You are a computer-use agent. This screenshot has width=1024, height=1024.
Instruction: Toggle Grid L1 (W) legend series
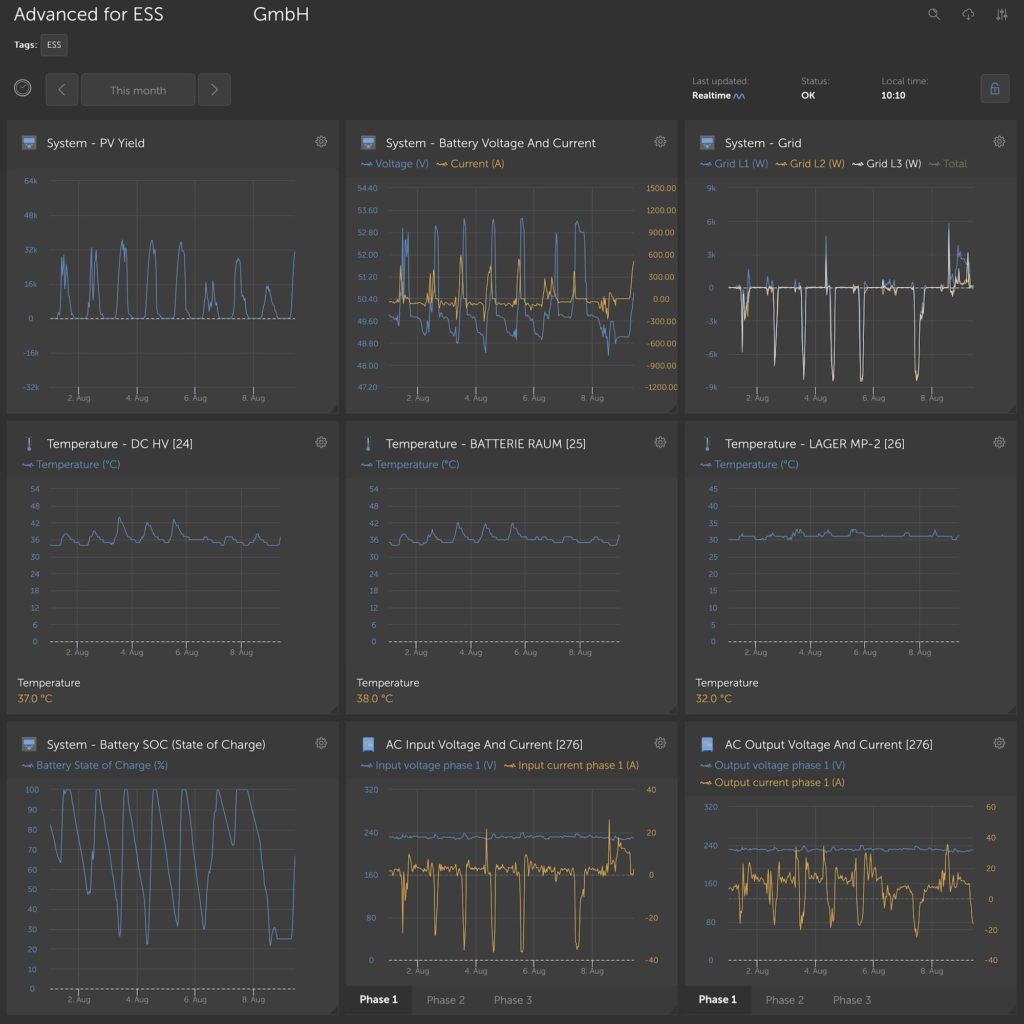(x=734, y=164)
